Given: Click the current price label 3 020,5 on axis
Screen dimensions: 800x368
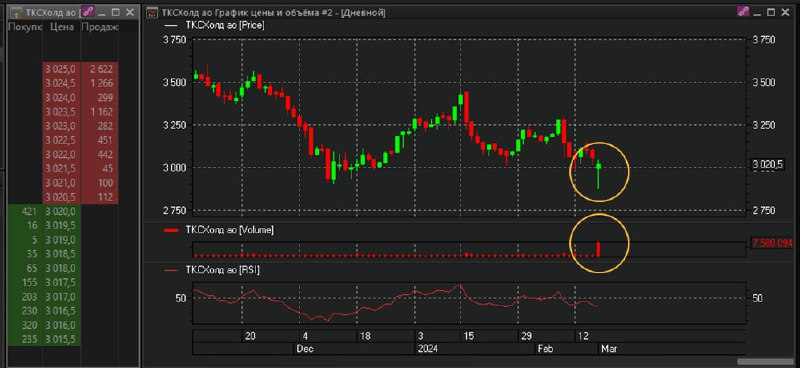Looking at the screenshot, I should 767,164.
